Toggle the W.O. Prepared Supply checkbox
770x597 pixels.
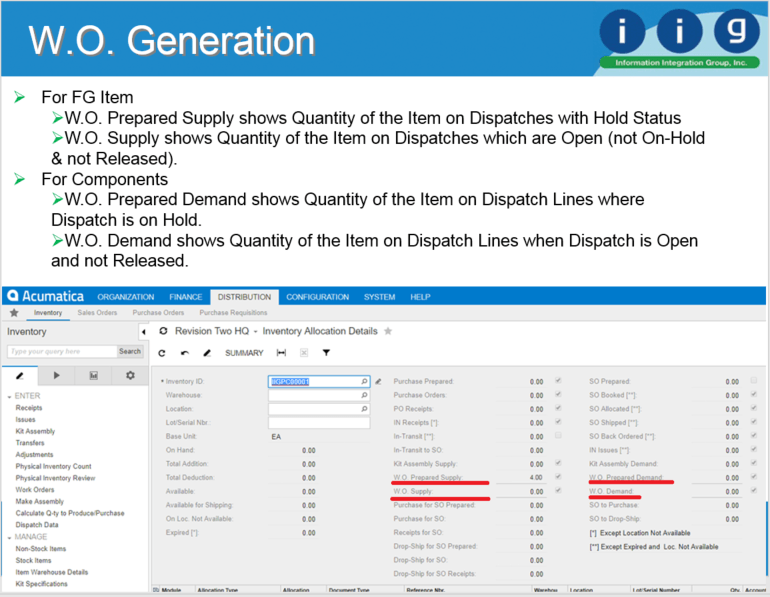coord(558,476)
